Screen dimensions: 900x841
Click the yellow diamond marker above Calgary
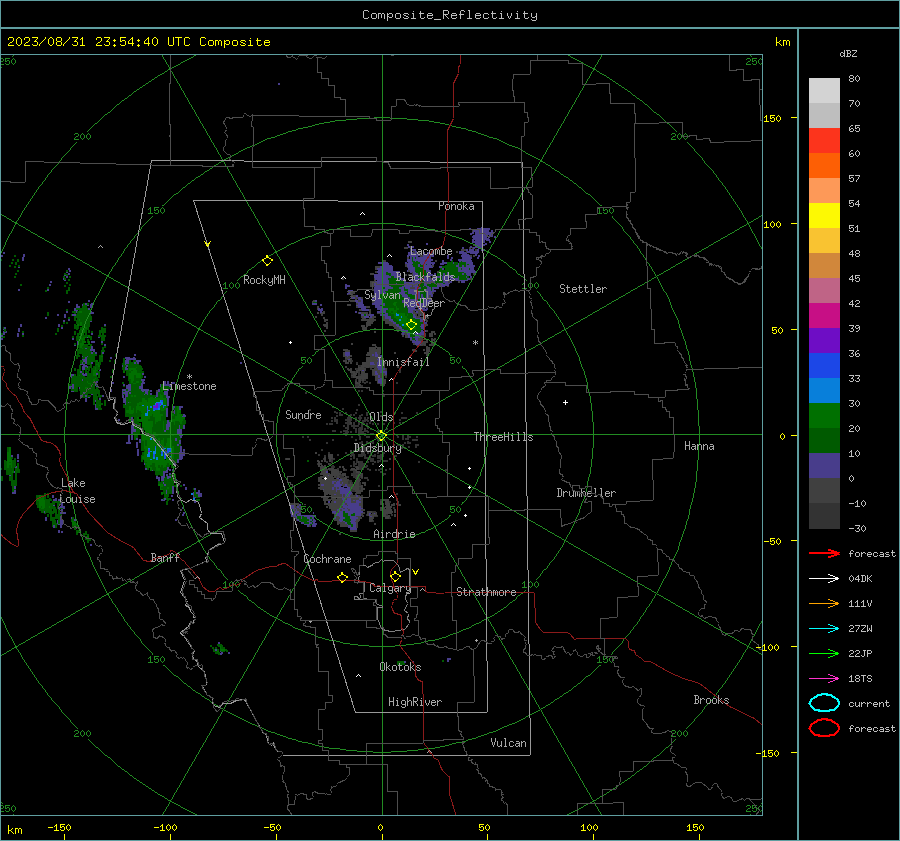click(x=395, y=576)
